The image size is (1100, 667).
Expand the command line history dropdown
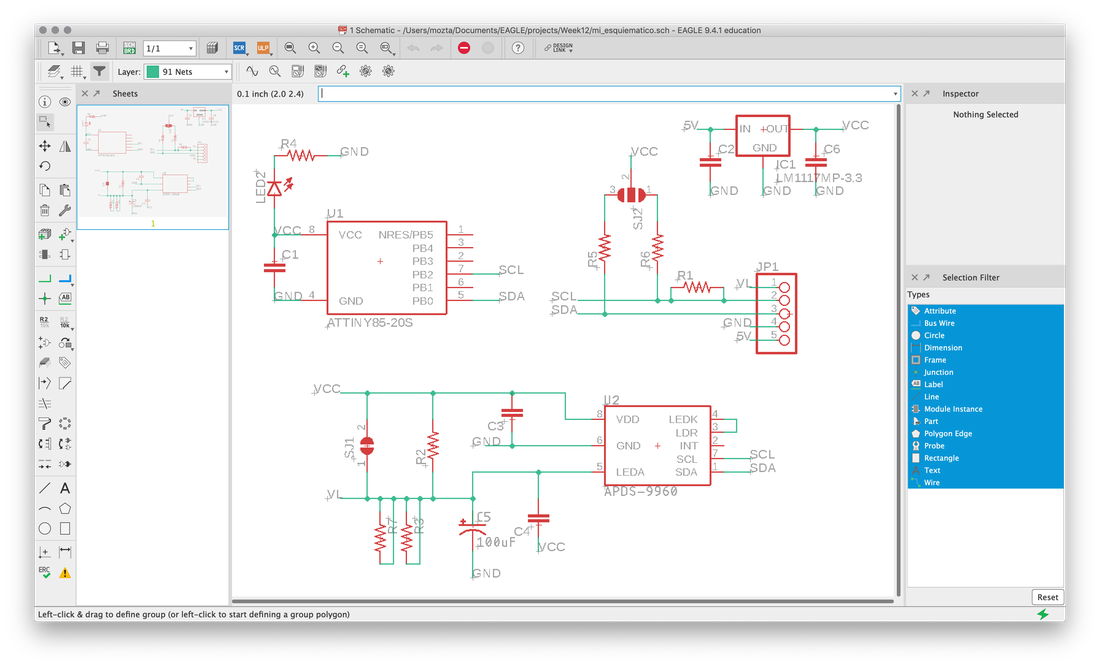tap(895, 94)
